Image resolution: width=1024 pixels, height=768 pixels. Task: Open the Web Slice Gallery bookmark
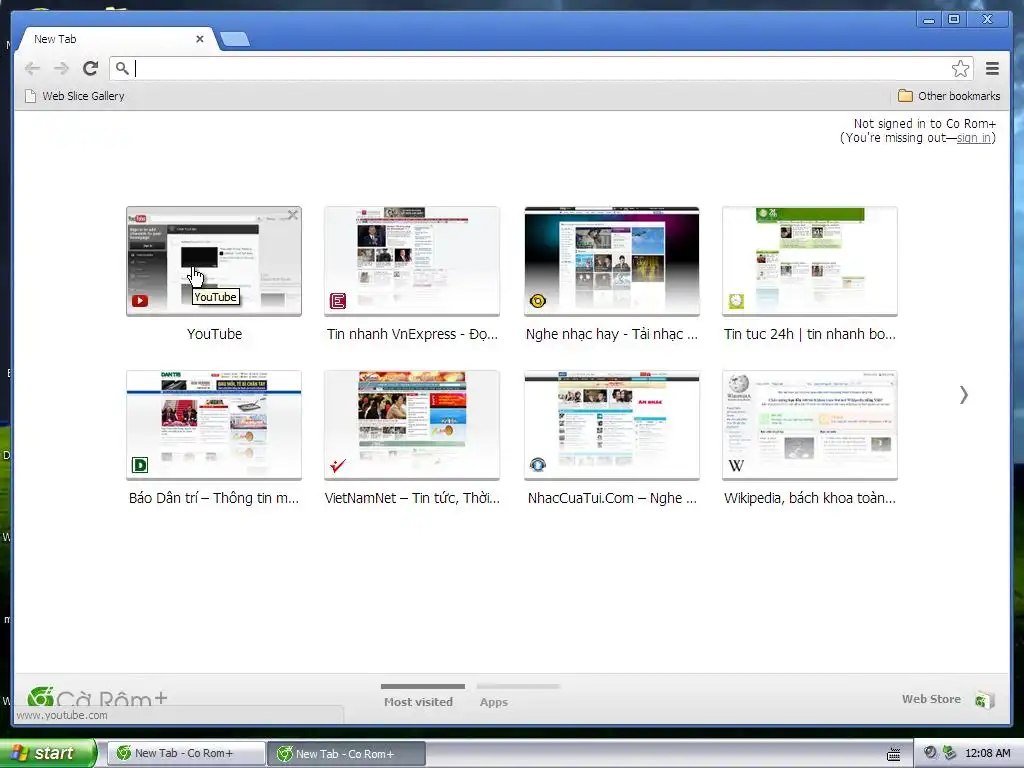(74, 96)
